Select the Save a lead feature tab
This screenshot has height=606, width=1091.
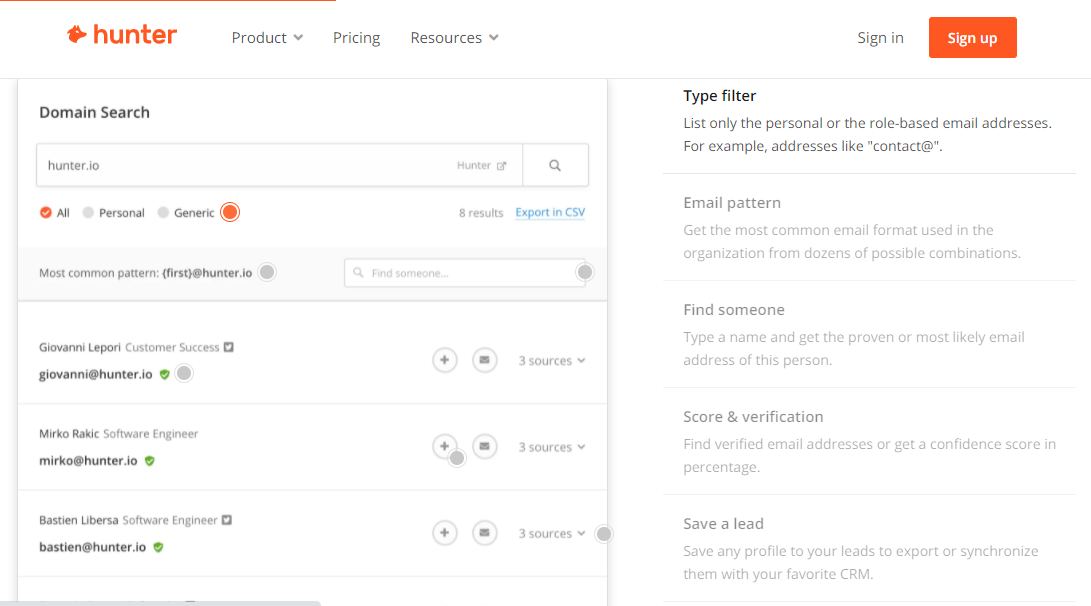click(869, 549)
